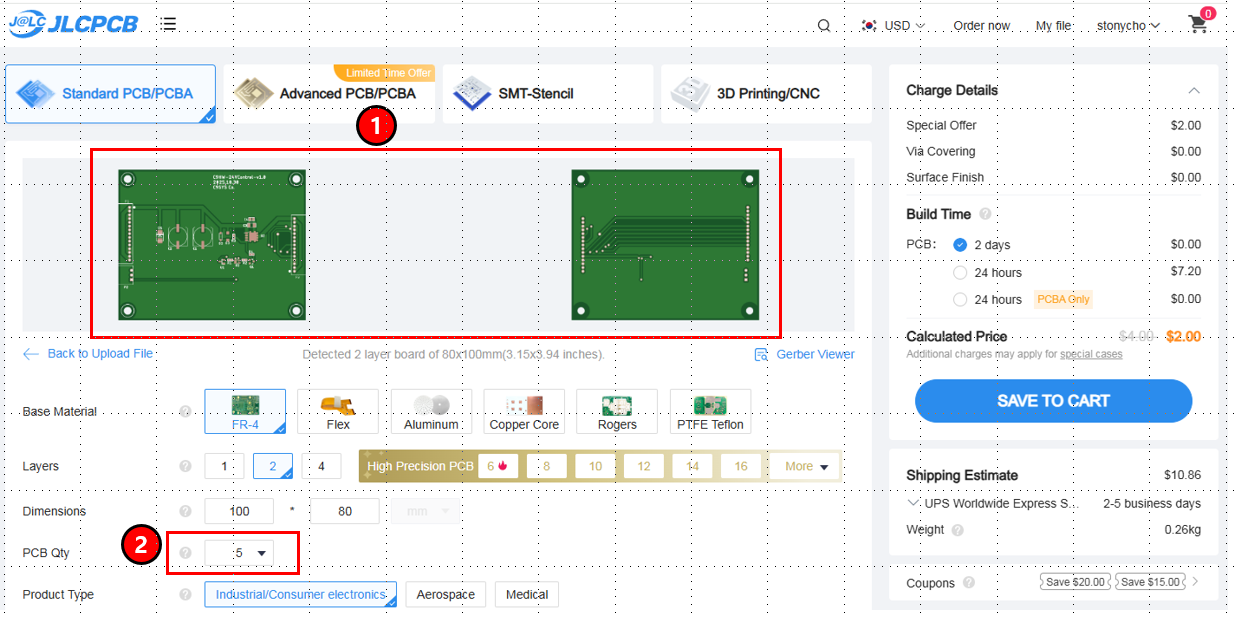Switch to Standard PCB/PCBA tab
The width and height of the screenshot is (1238, 619).
point(111,94)
